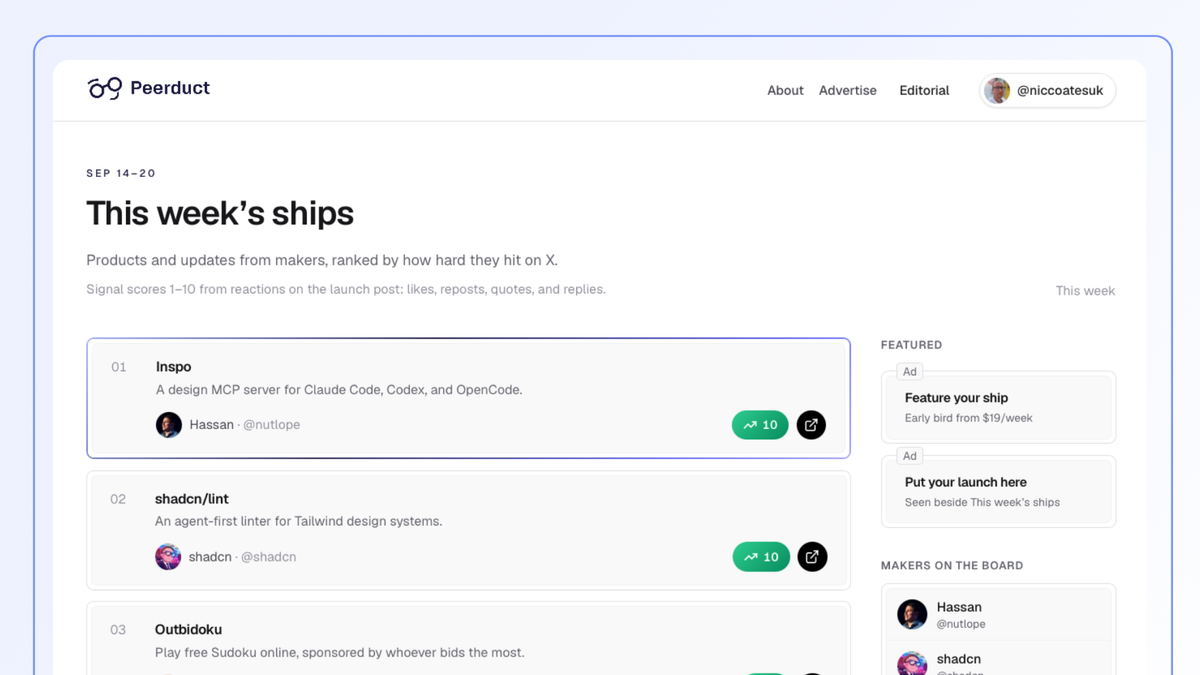Open the @niccoatesuk account menu
1200x675 pixels.
(1048, 91)
